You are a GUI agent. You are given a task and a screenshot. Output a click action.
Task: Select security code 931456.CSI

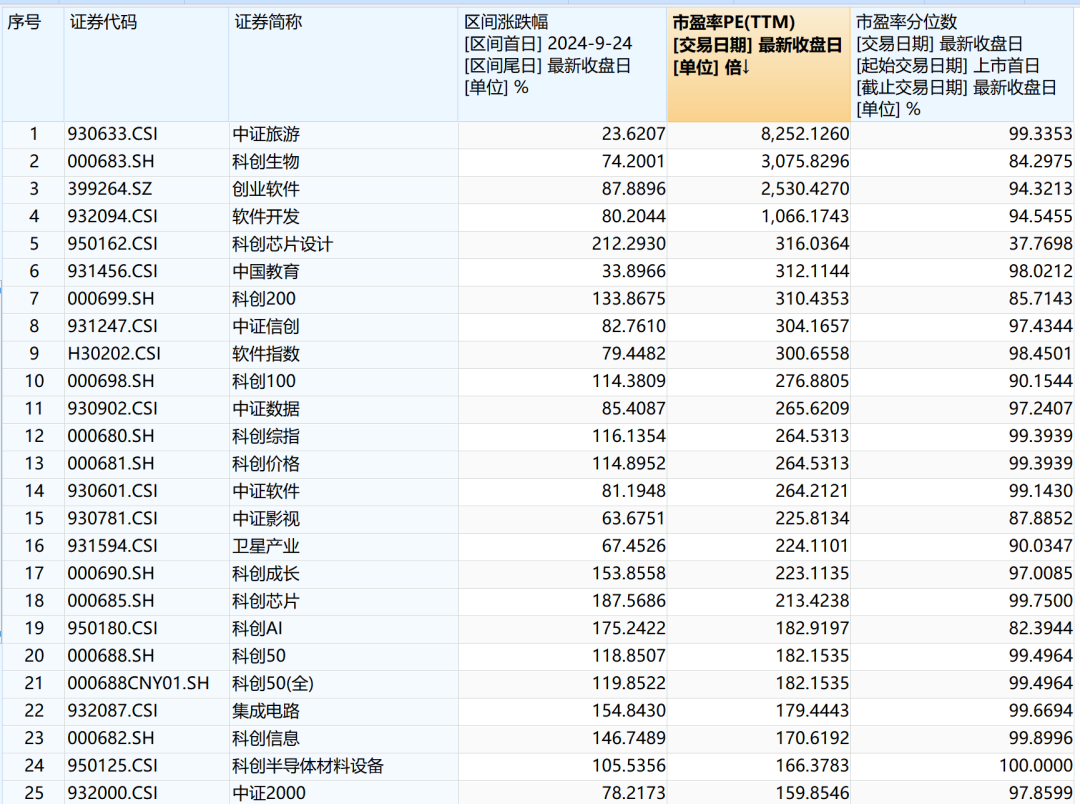tap(112, 272)
